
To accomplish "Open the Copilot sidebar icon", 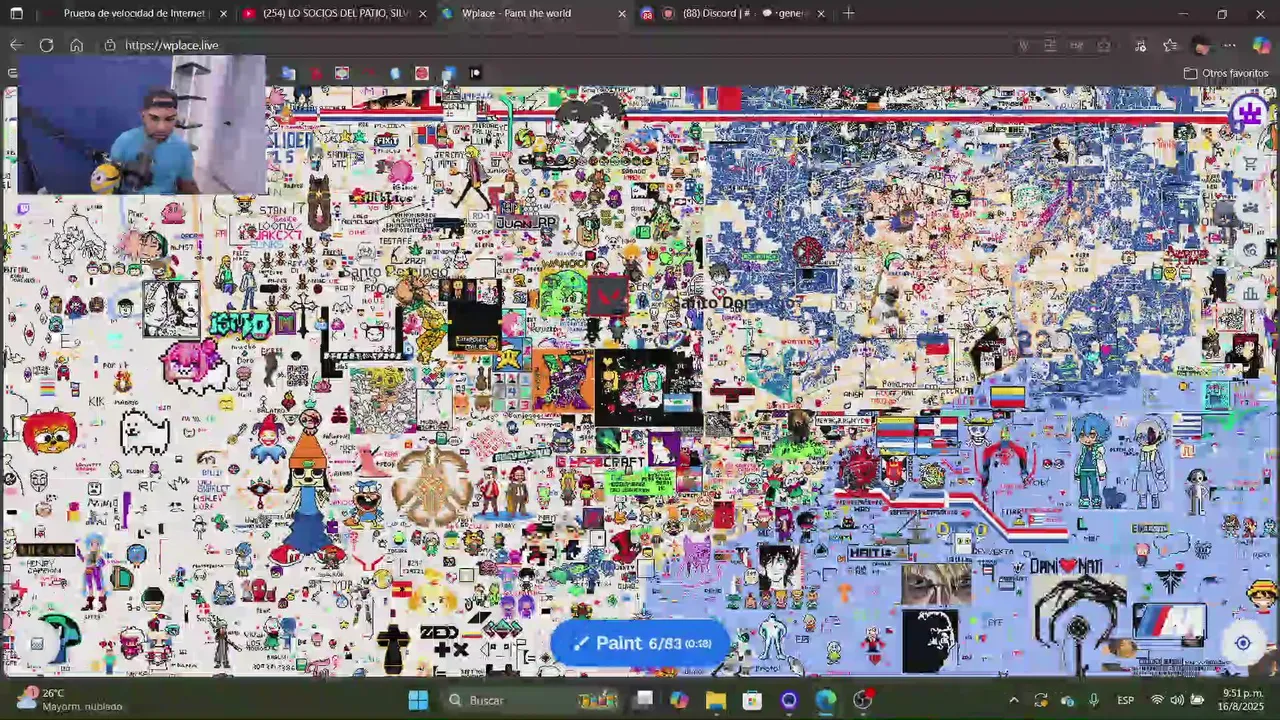I will tap(1260, 45).
